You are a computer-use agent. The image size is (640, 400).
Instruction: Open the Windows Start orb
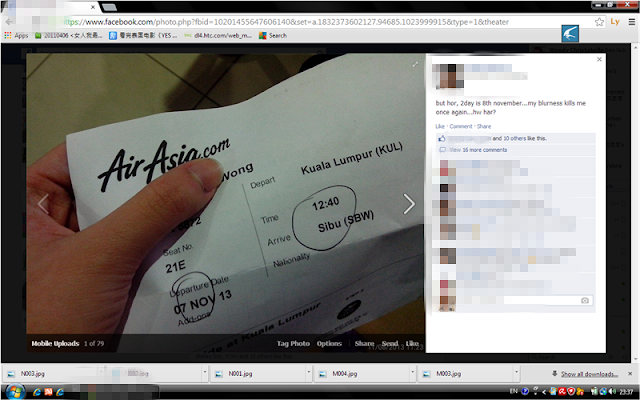[x=14, y=392]
